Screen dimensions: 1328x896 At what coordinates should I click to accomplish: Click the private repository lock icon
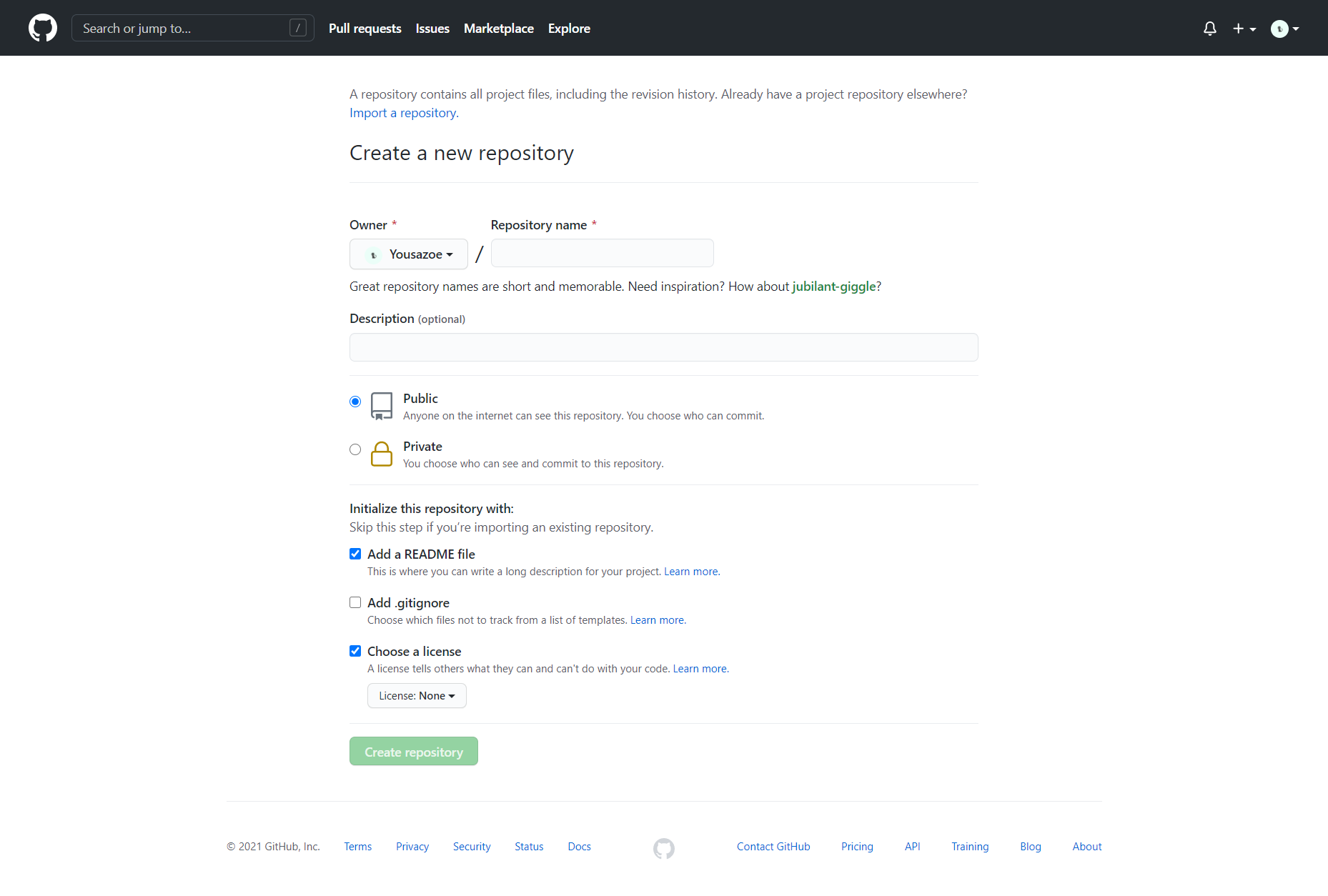click(x=382, y=454)
